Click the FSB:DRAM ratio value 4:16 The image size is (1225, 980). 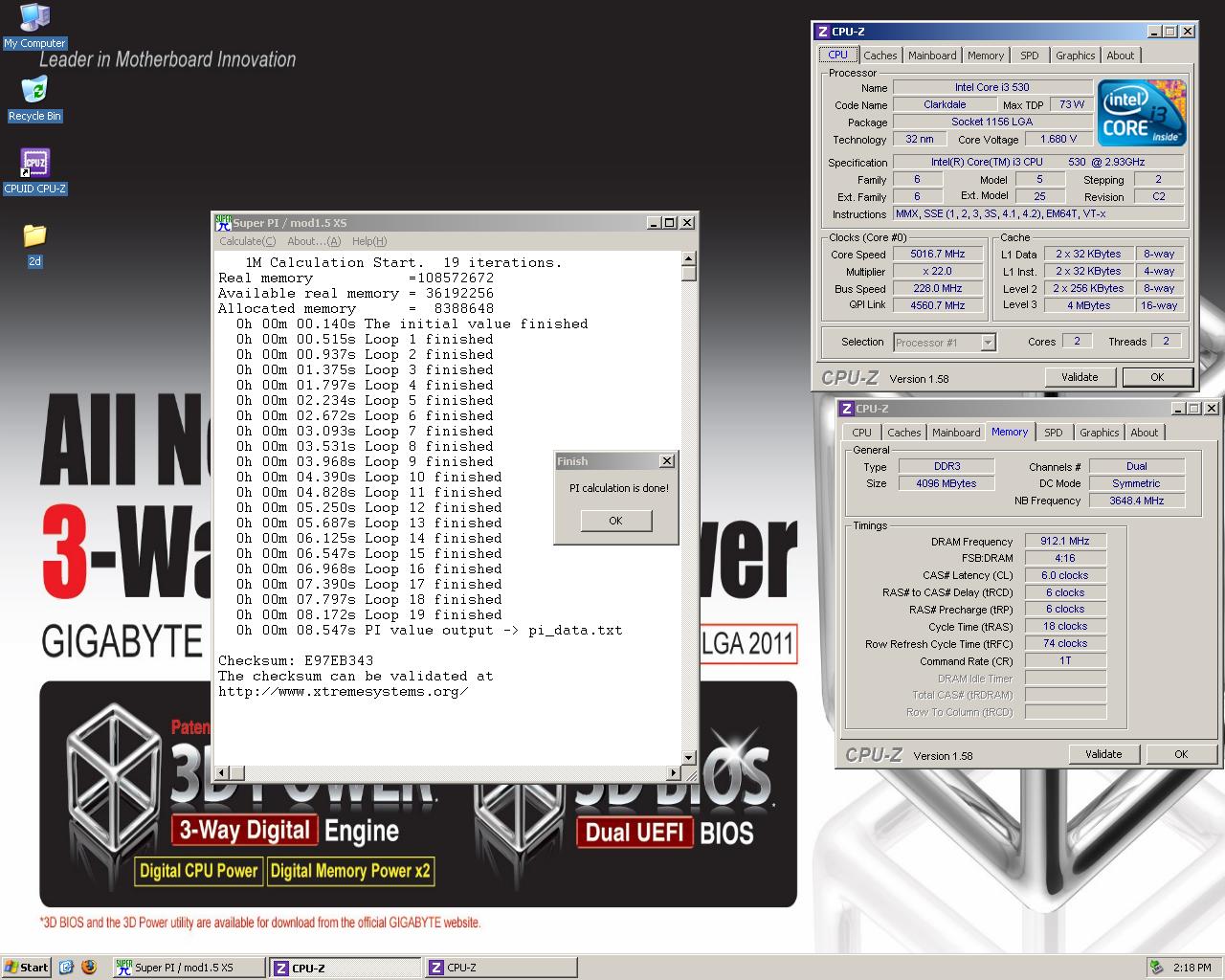coord(1065,558)
